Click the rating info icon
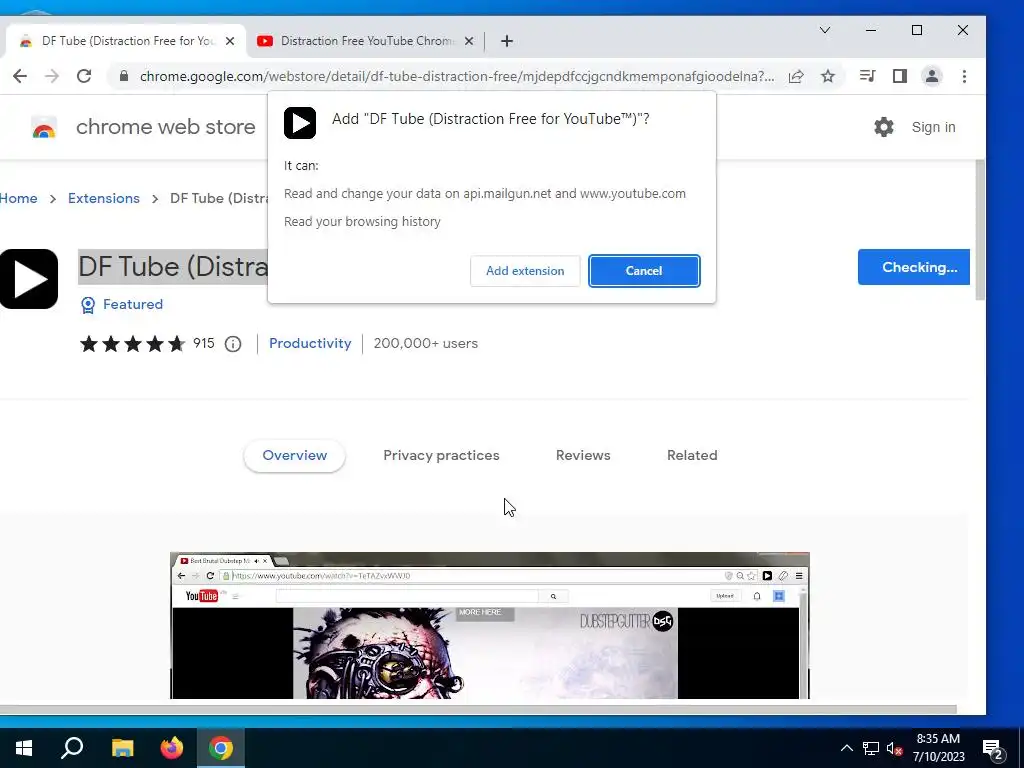1024x768 pixels. (x=232, y=344)
